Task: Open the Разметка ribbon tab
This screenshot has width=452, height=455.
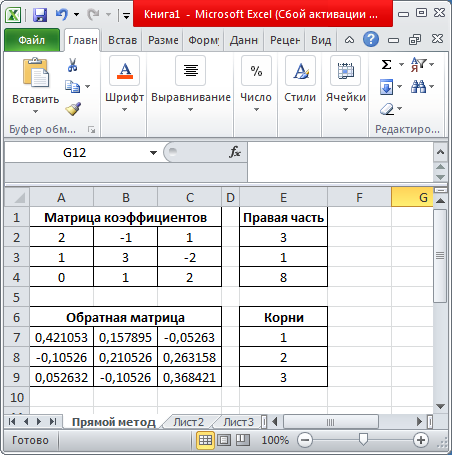Action: pos(163,40)
